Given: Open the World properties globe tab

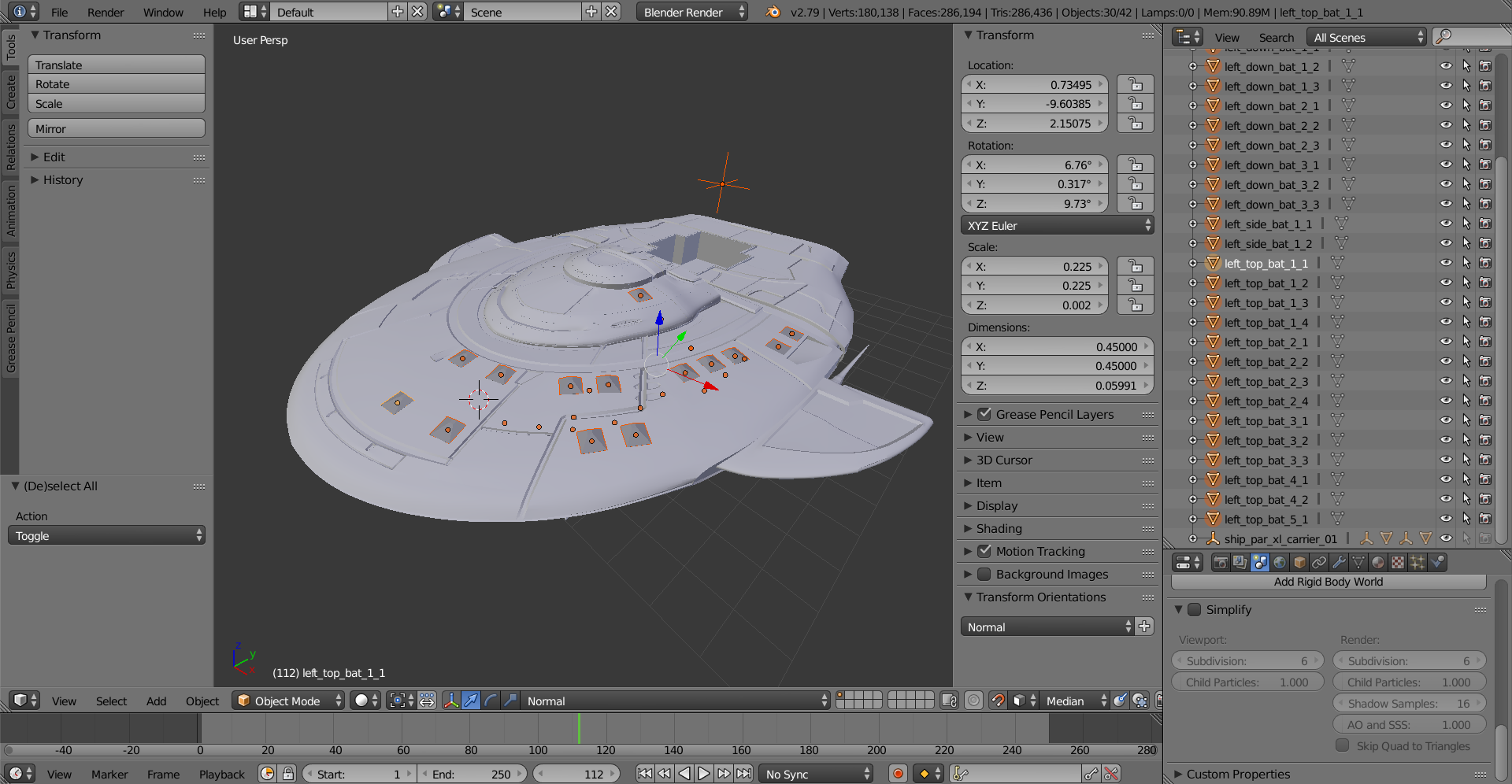Looking at the screenshot, I should (x=1280, y=562).
